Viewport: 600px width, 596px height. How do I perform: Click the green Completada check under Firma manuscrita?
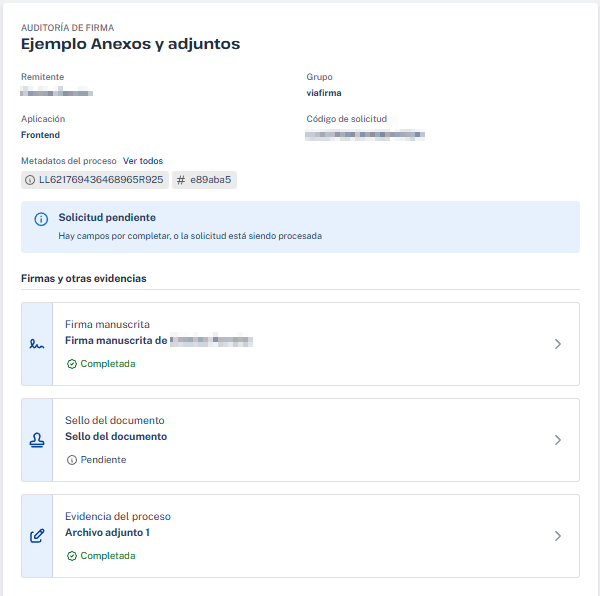pos(71,364)
